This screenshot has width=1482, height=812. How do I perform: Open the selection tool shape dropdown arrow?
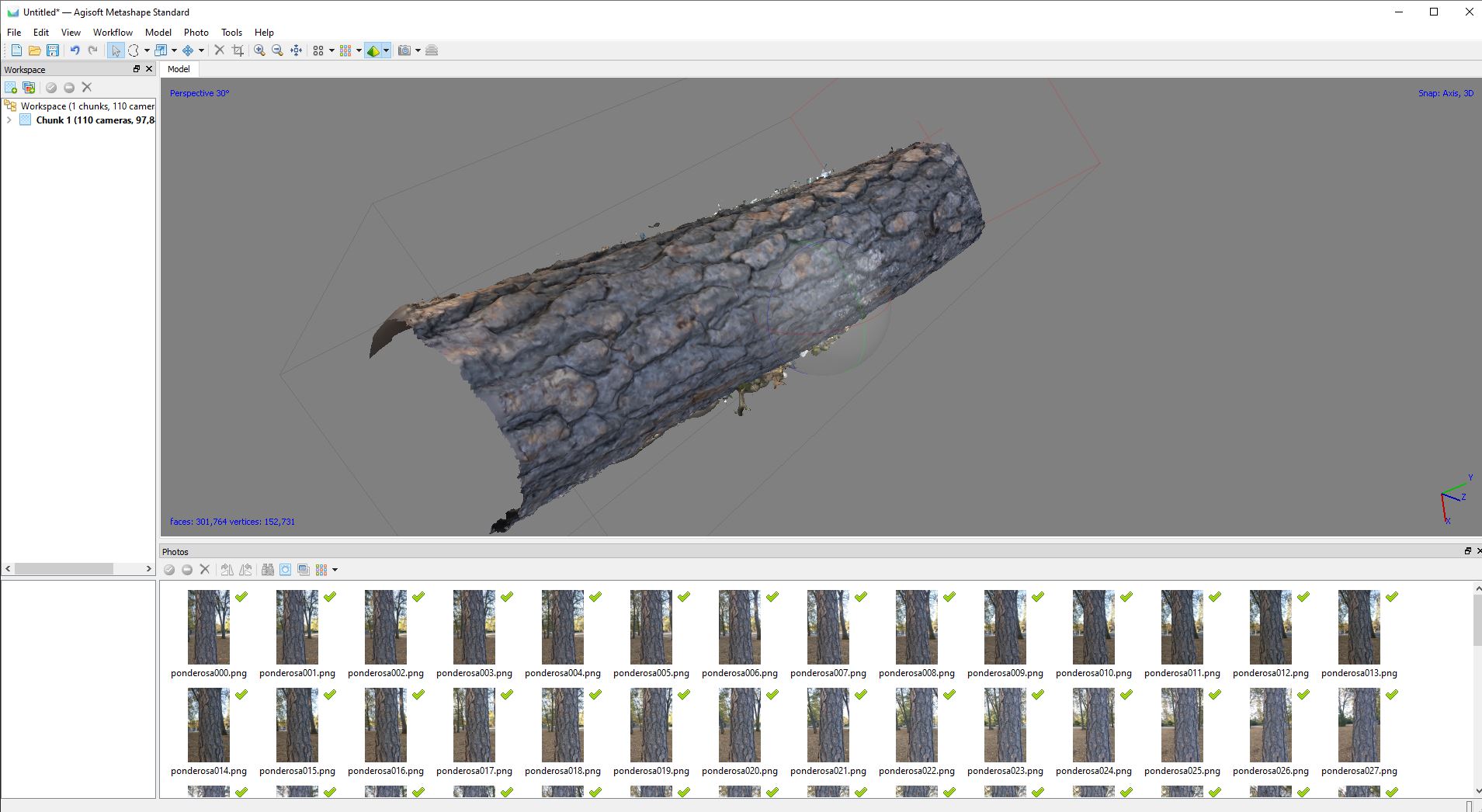[147, 50]
